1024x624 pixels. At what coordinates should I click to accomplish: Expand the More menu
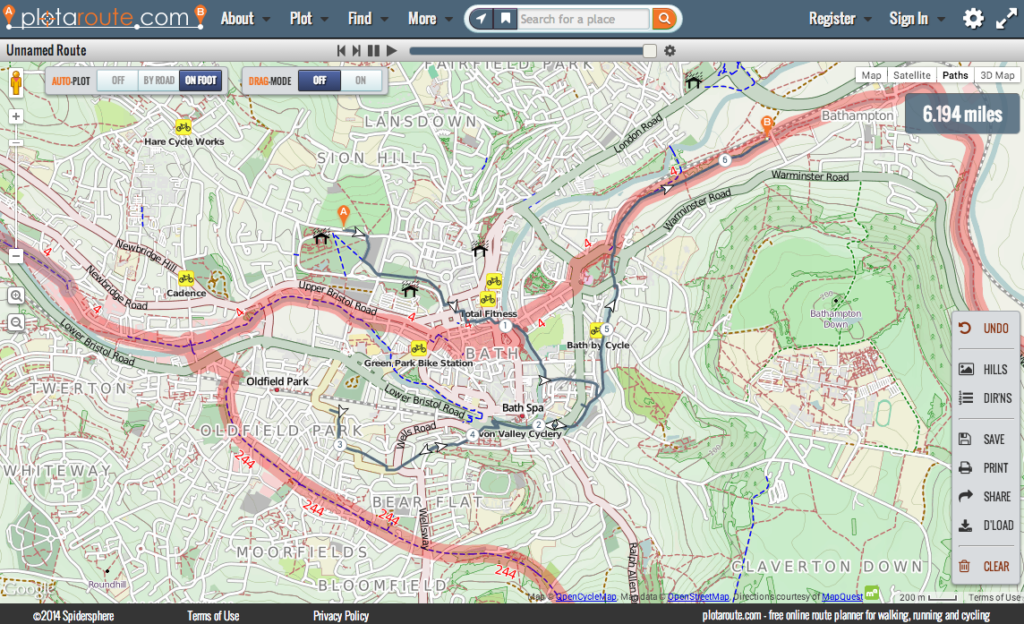pyautogui.click(x=430, y=19)
